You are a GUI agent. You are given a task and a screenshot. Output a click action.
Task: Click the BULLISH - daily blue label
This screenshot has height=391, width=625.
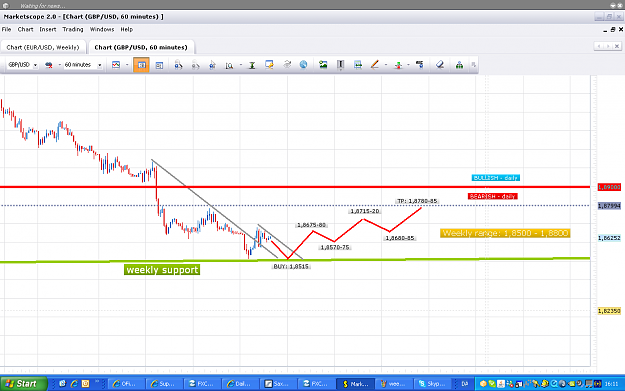(495, 178)
